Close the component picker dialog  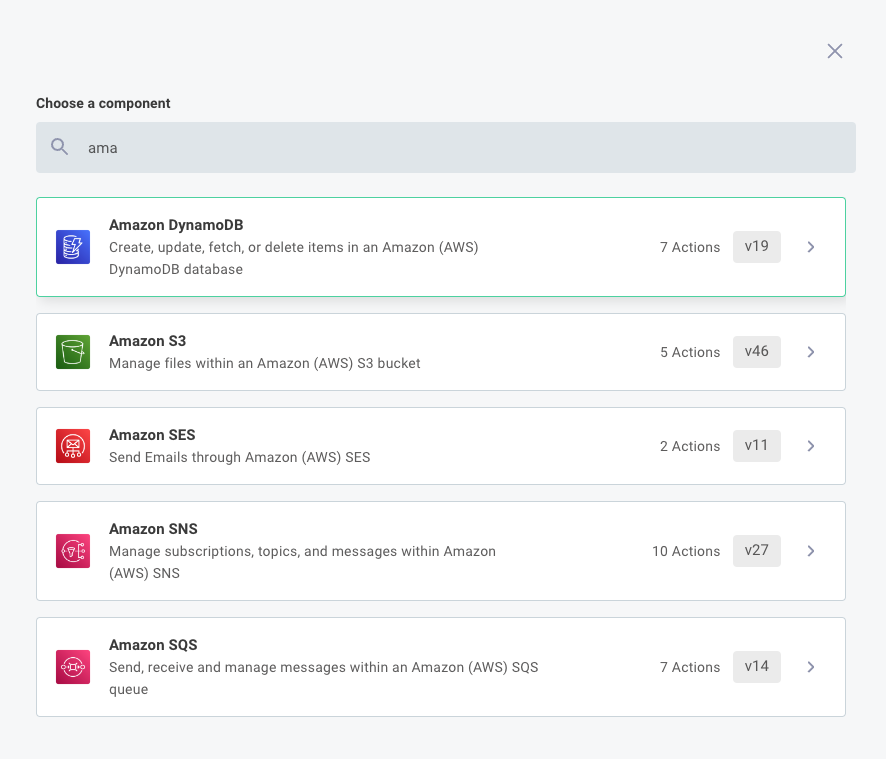click(x=835, y=51)
